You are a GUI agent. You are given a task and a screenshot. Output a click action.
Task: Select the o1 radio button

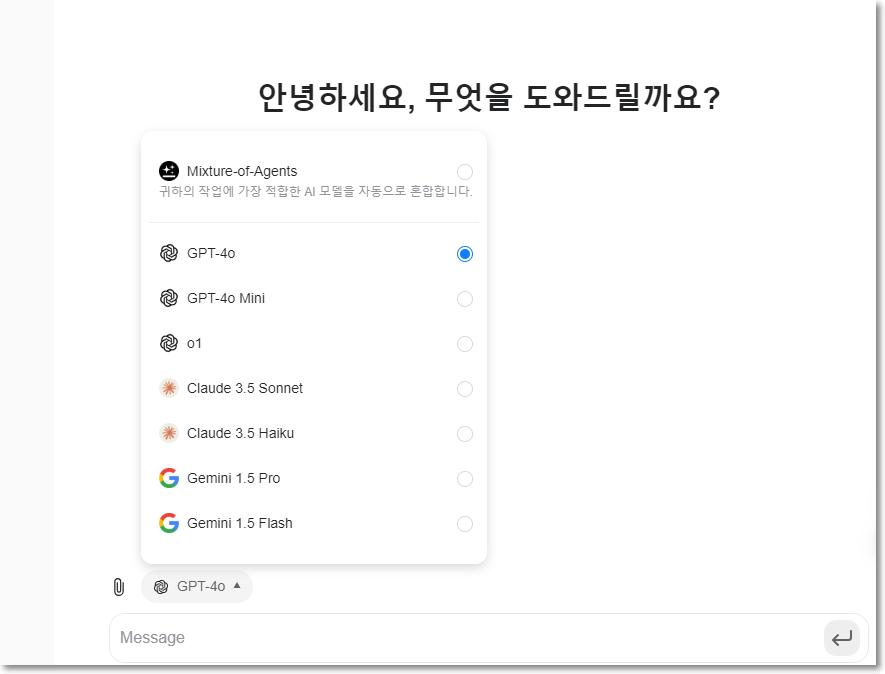tap(465, 344)
